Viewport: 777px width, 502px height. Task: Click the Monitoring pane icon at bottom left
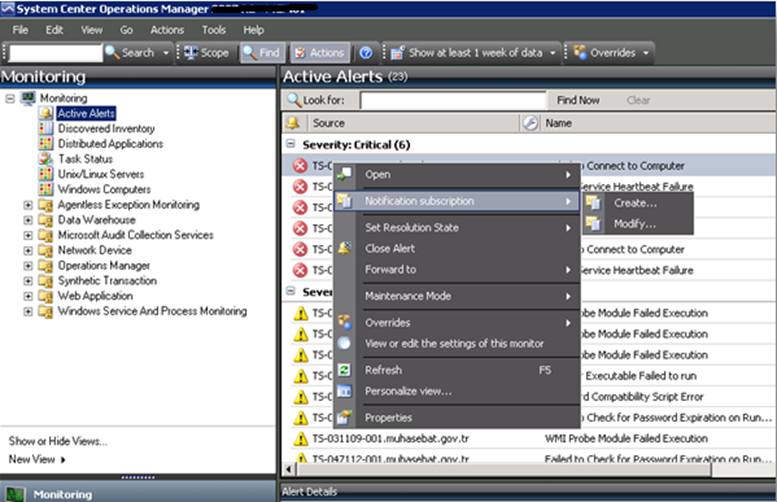15,494
